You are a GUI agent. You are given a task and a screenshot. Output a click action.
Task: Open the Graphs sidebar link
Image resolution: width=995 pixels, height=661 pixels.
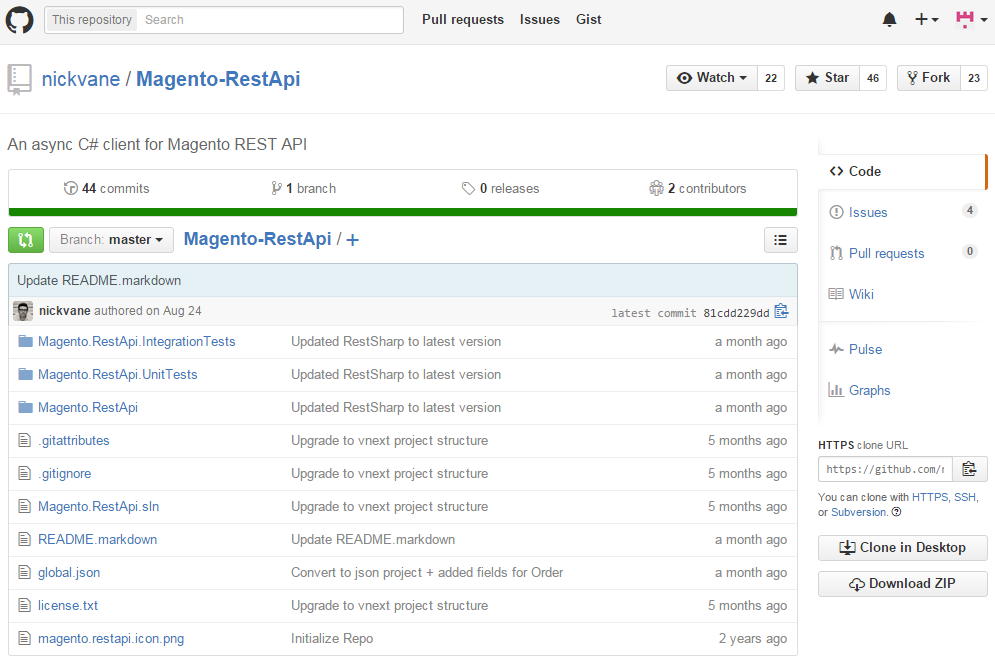click(869, 390)
